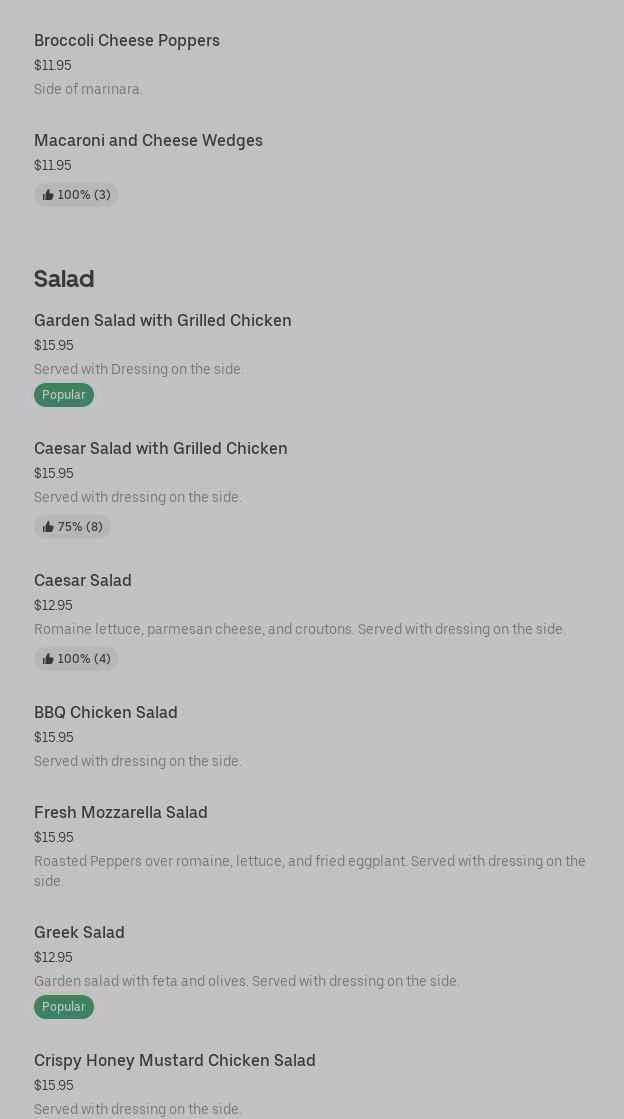Select Garden Salad with Grilled Chicken
The height and width of the screenshot is (1119, 624).
pos(163,320)
